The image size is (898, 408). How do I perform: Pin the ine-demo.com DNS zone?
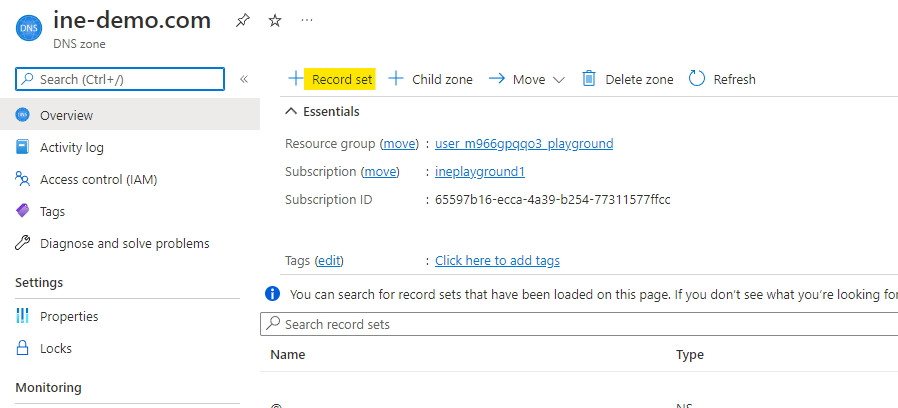click(x=242, y=21)
